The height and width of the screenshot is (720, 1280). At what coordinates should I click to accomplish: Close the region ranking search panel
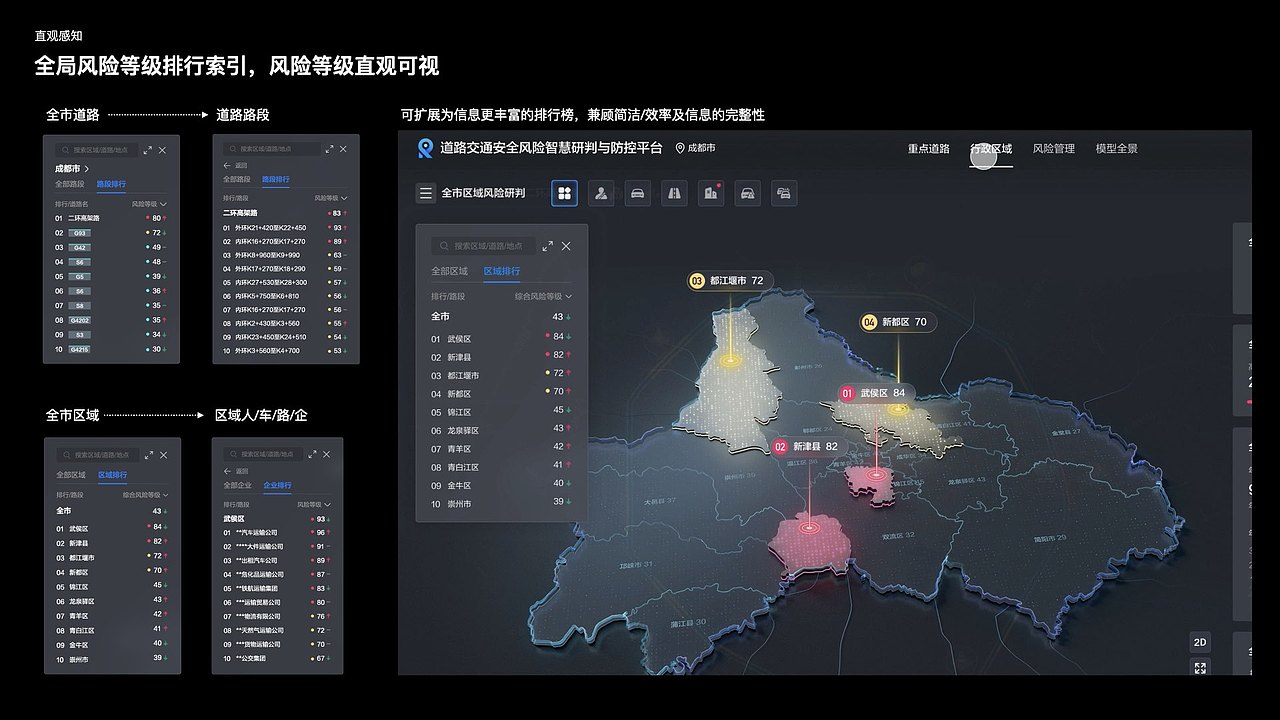(x=566, y=246)
